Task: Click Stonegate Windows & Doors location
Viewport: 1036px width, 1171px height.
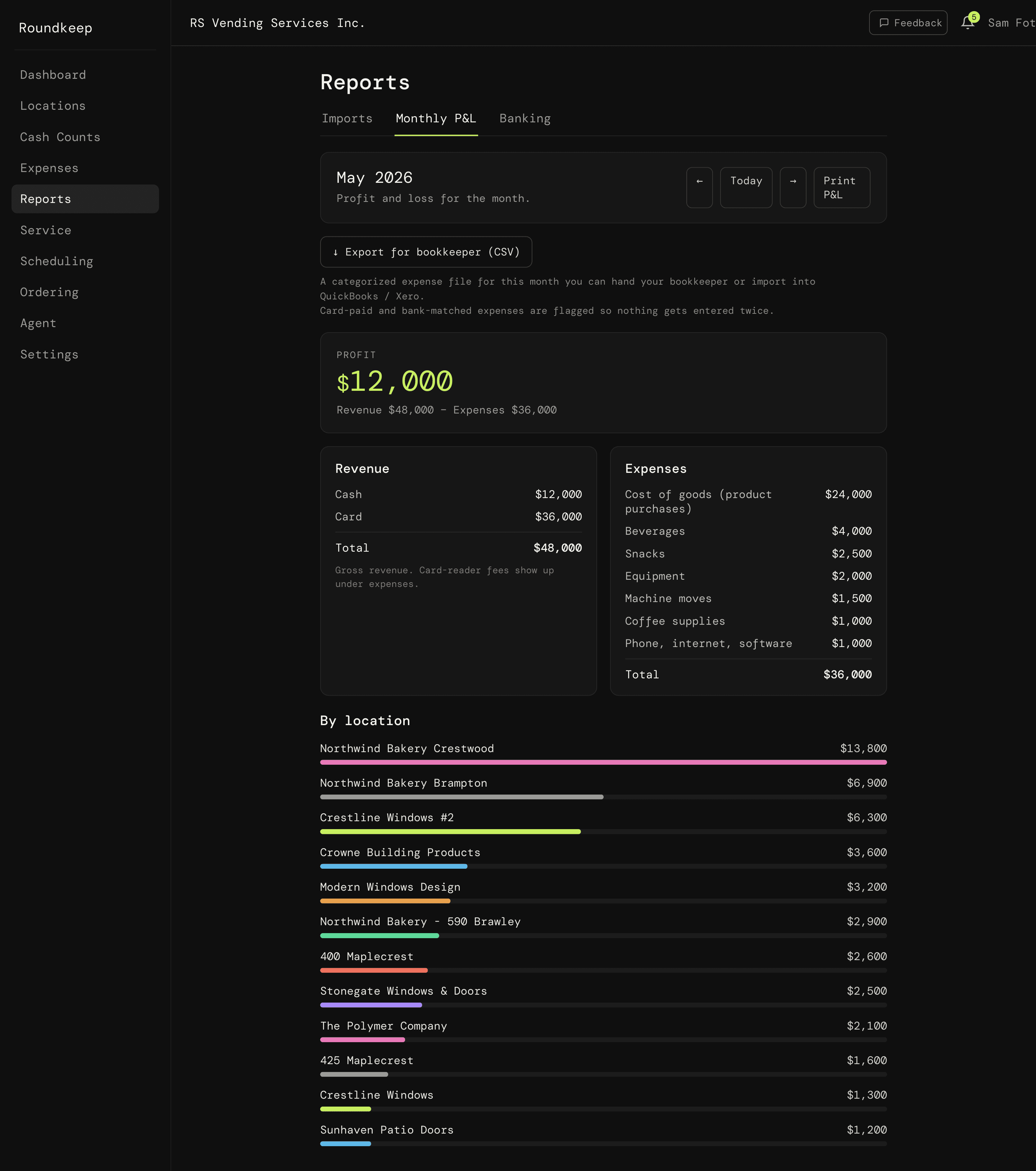Action: [403, 991]
